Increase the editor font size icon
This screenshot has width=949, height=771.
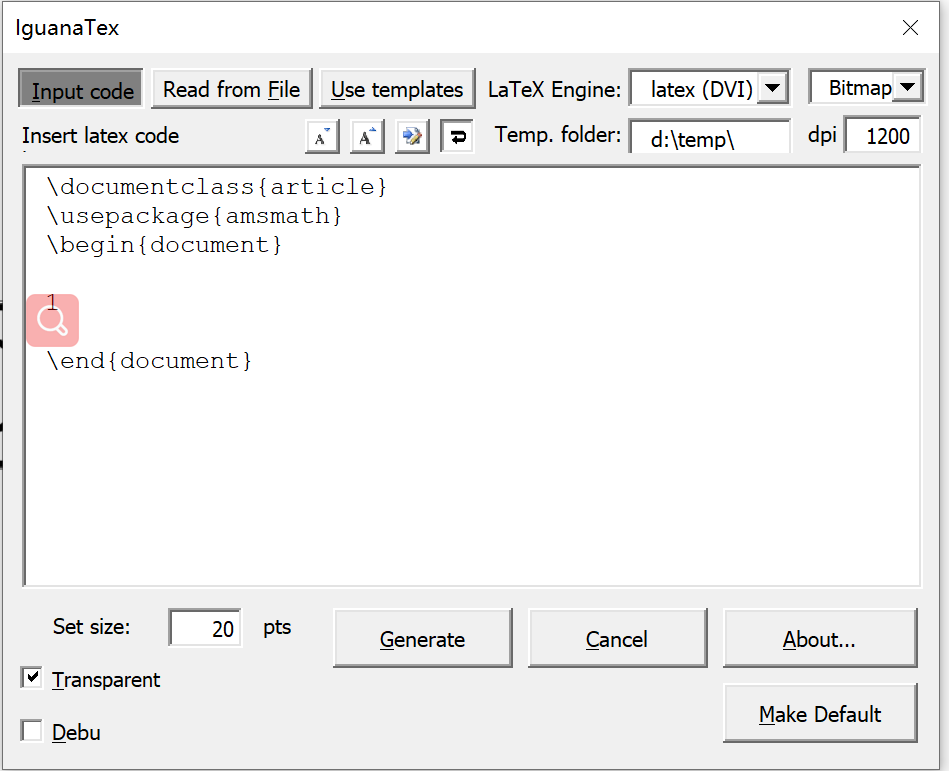coord(367,136)
